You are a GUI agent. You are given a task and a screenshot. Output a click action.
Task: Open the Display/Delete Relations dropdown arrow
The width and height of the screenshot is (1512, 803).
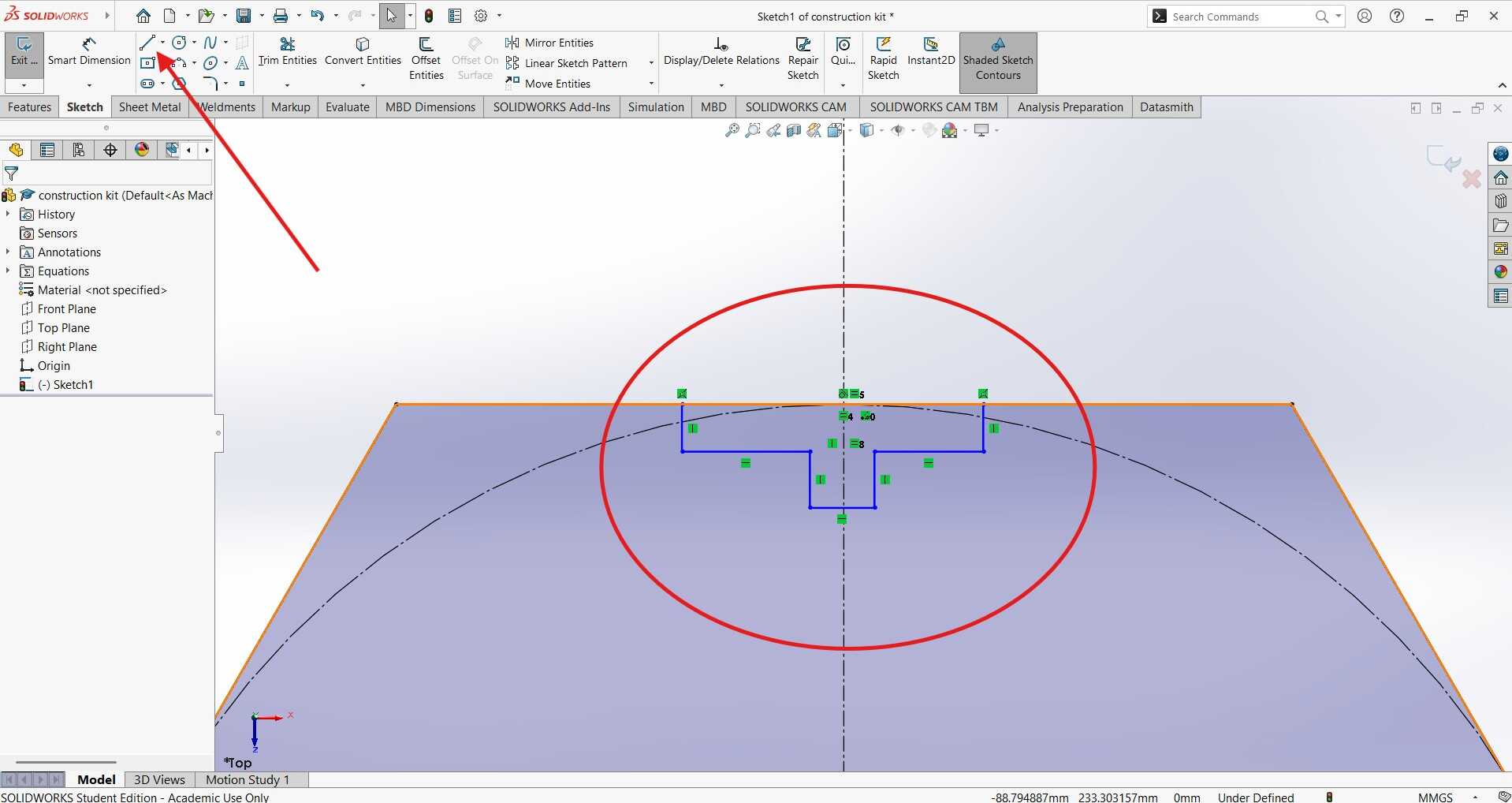[x=721, y=84]
